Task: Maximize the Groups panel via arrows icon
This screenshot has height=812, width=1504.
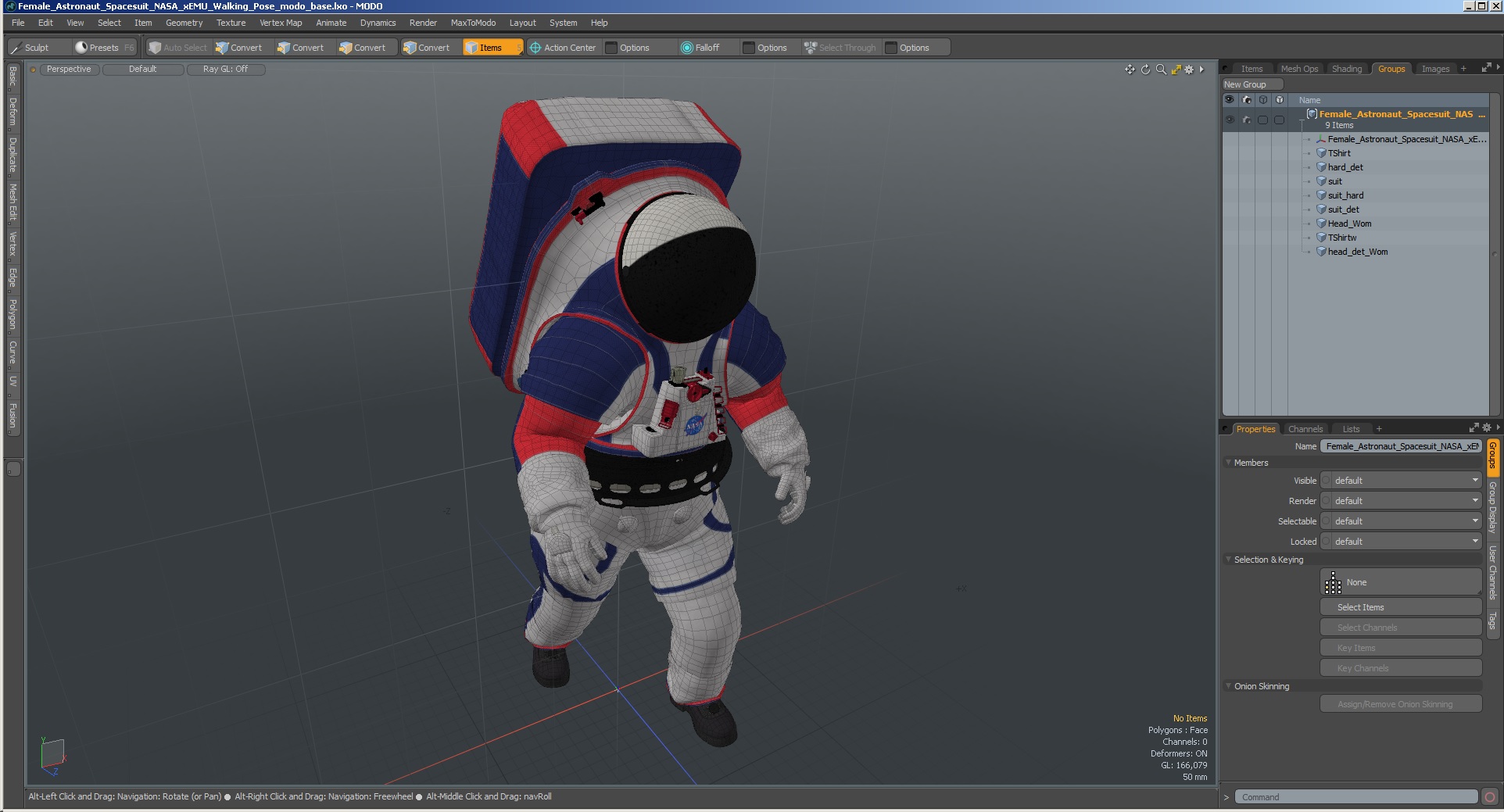Action: (x=1486, y=69)
